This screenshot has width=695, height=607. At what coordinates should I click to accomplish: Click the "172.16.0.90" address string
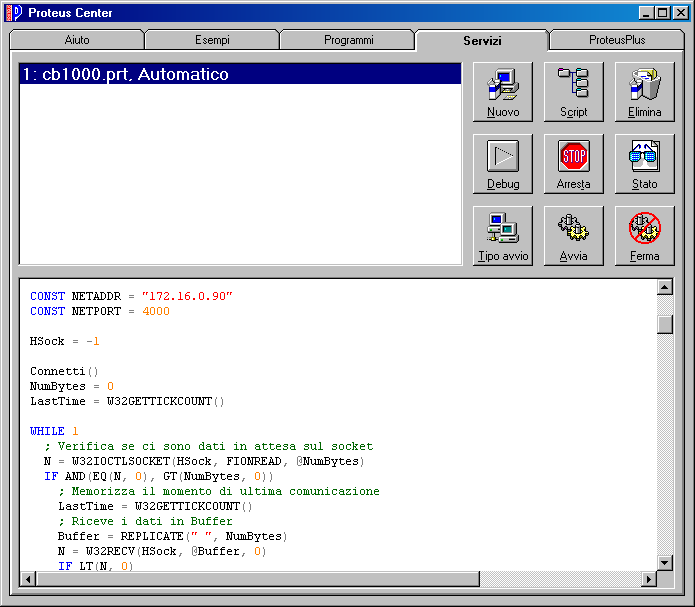(x=187, y=296)
